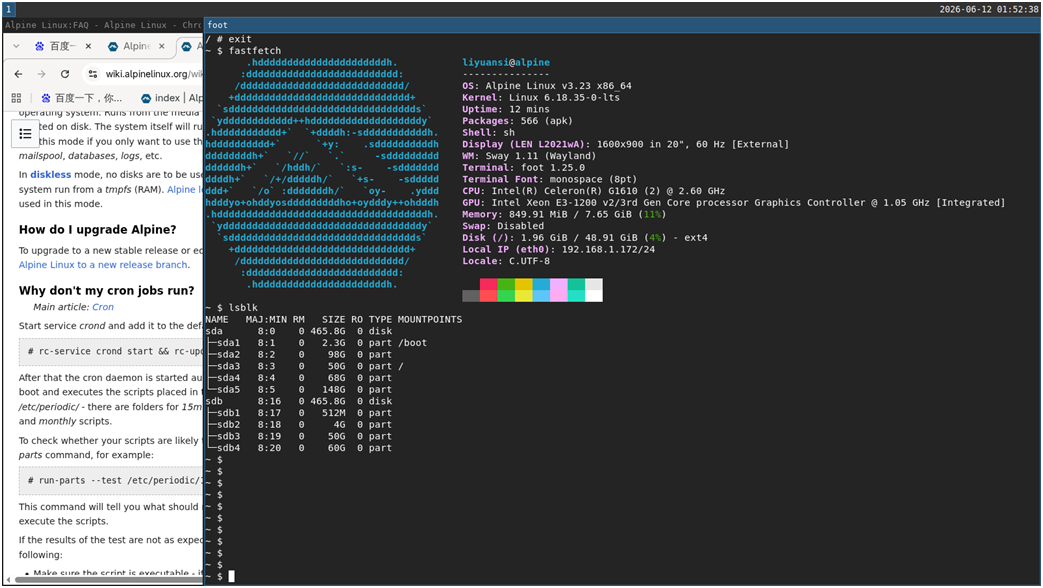Click the sdb1 512M partition row
Image resolution: width=1043 pixels, height=588 pixels.
click(x=299, y=413)
